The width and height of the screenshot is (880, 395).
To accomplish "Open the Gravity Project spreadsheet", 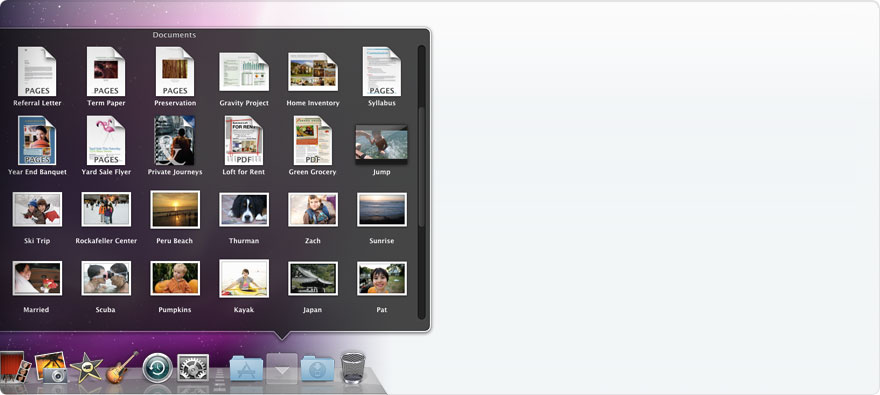I will click(244, 72).
